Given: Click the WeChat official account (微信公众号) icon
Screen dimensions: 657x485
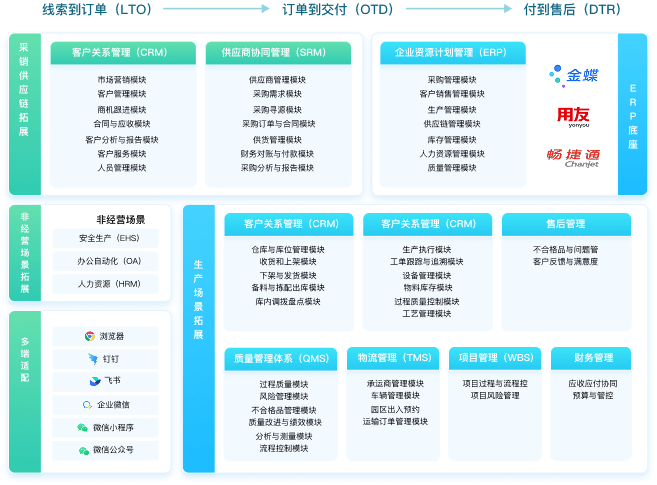Looking at the screenshot, I should point(83,450).
